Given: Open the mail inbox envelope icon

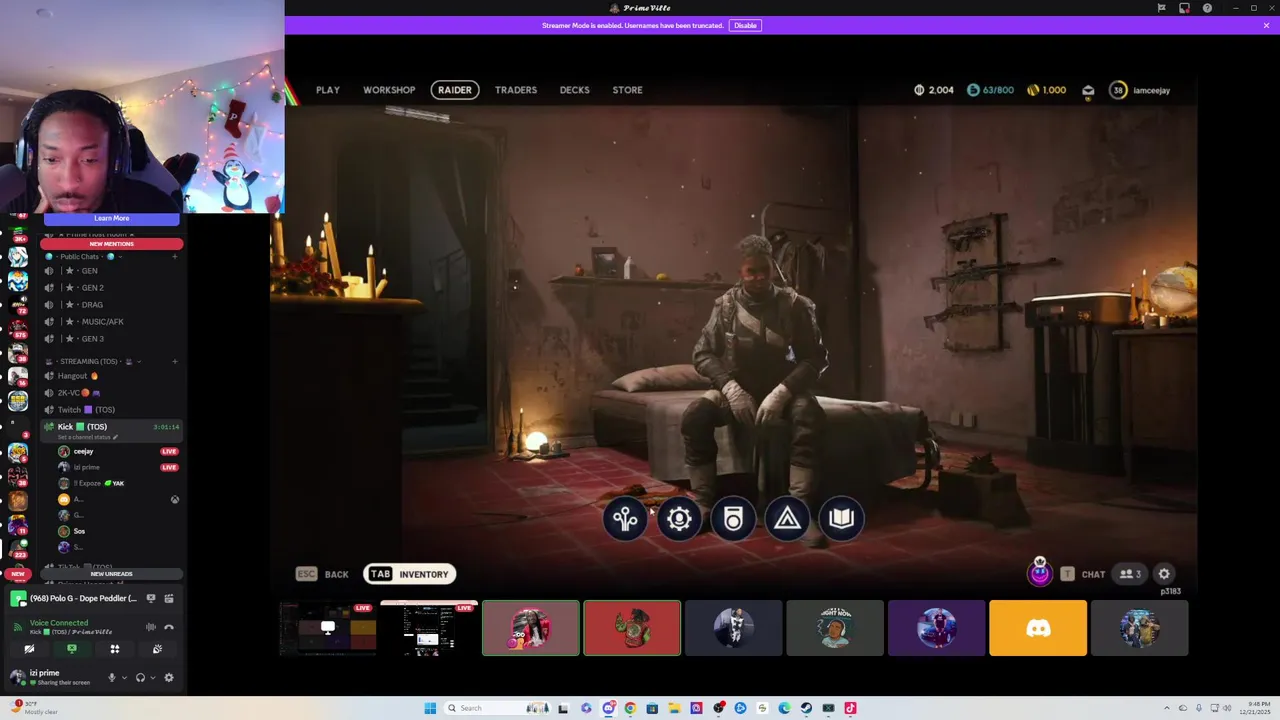Looking at the screenshot, I should (1088, 90).
